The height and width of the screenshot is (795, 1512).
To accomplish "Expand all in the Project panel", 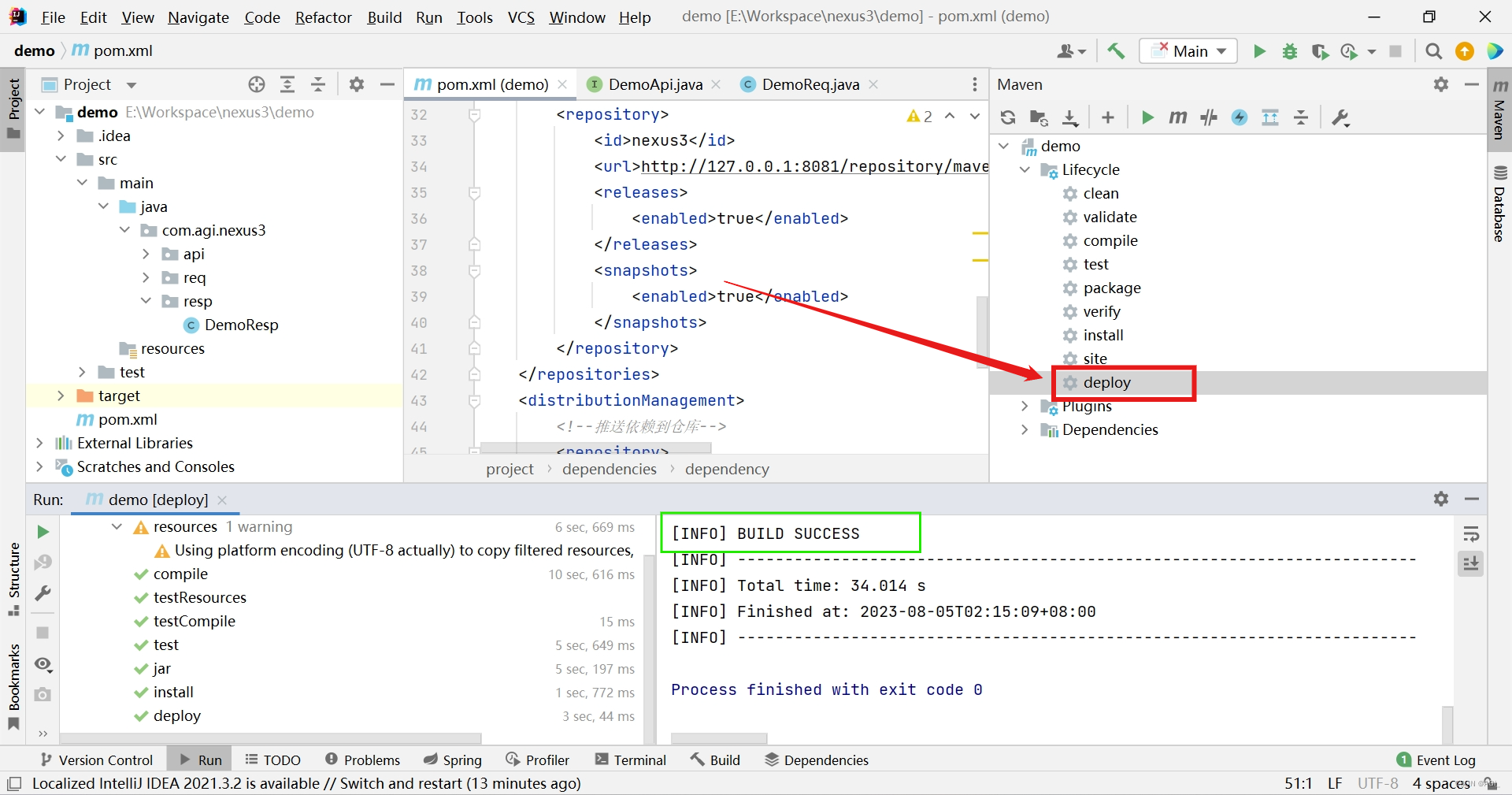I will pyautogui.click(x=287, y=84).
